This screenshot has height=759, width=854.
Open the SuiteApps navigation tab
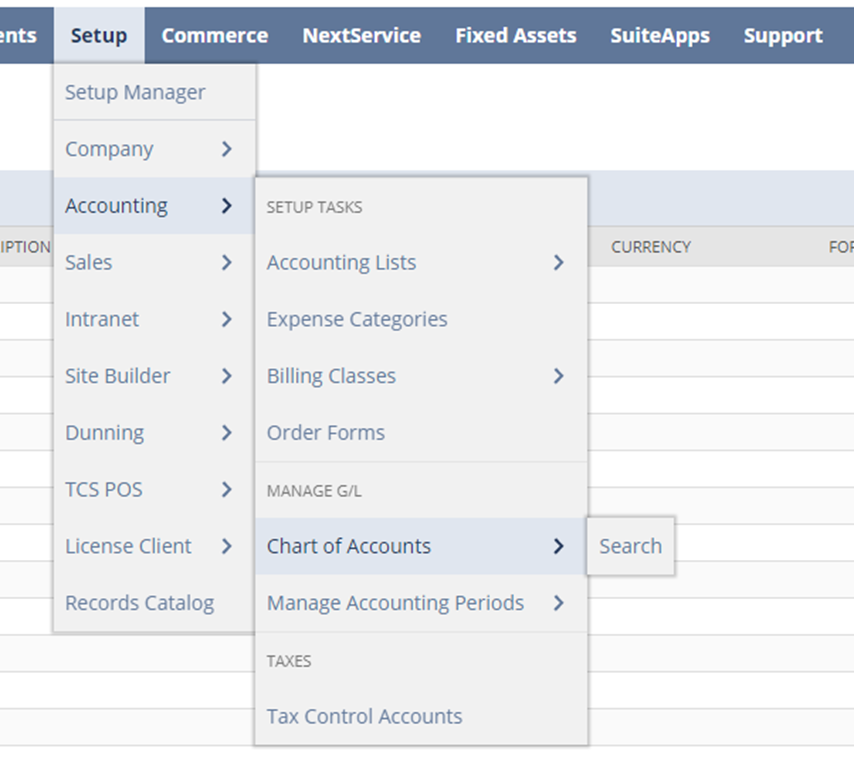click(660, 36)
